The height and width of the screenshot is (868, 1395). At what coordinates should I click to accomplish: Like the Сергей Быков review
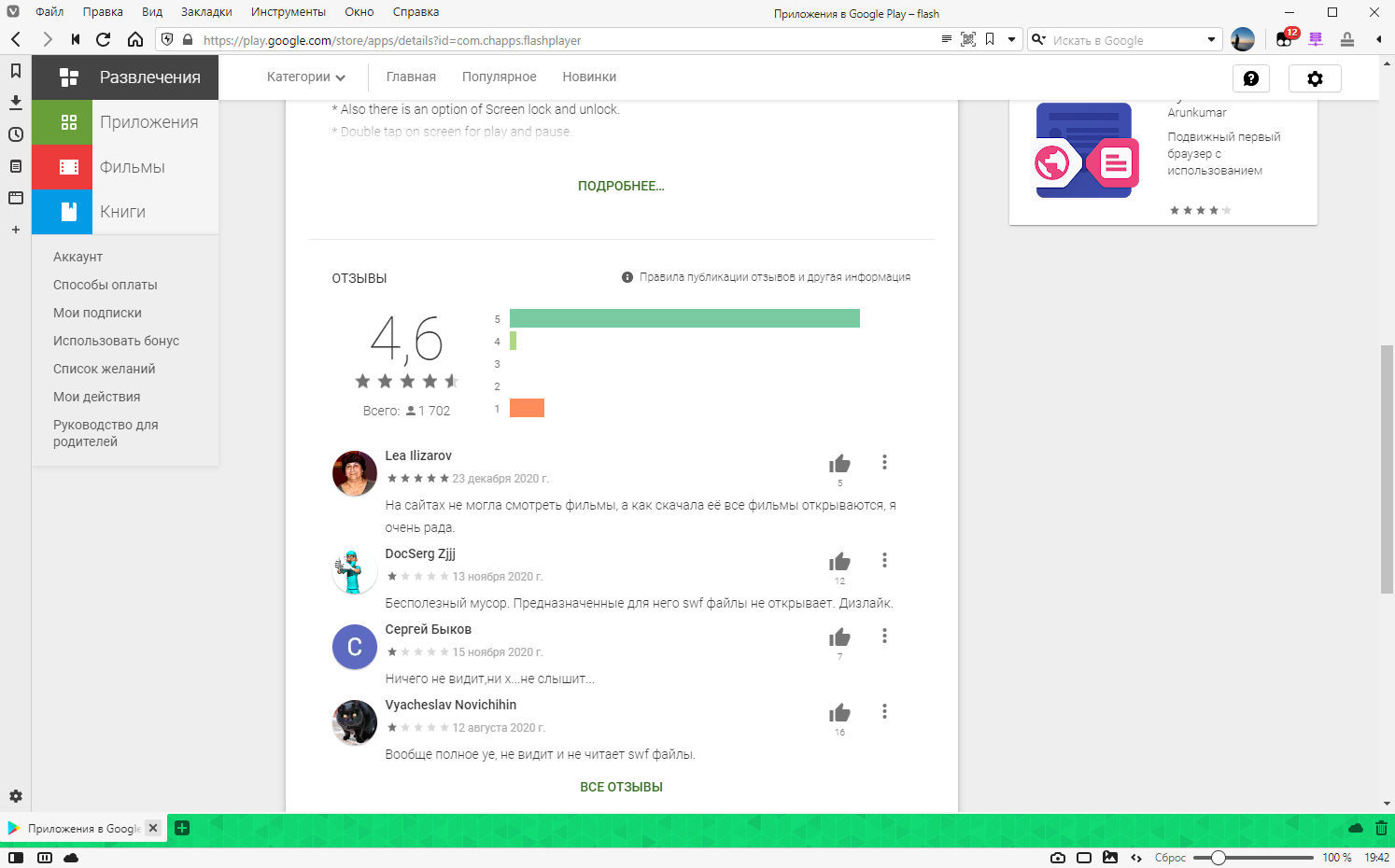pos(839,637)
